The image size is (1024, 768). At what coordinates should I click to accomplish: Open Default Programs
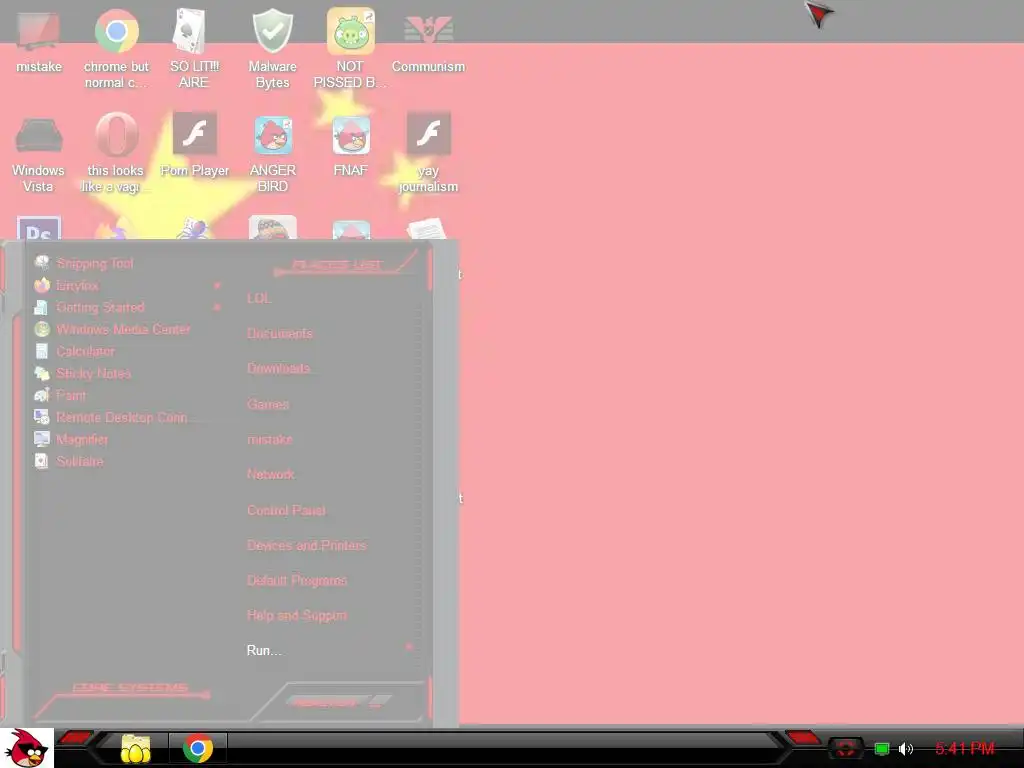[x=297, y=581]
